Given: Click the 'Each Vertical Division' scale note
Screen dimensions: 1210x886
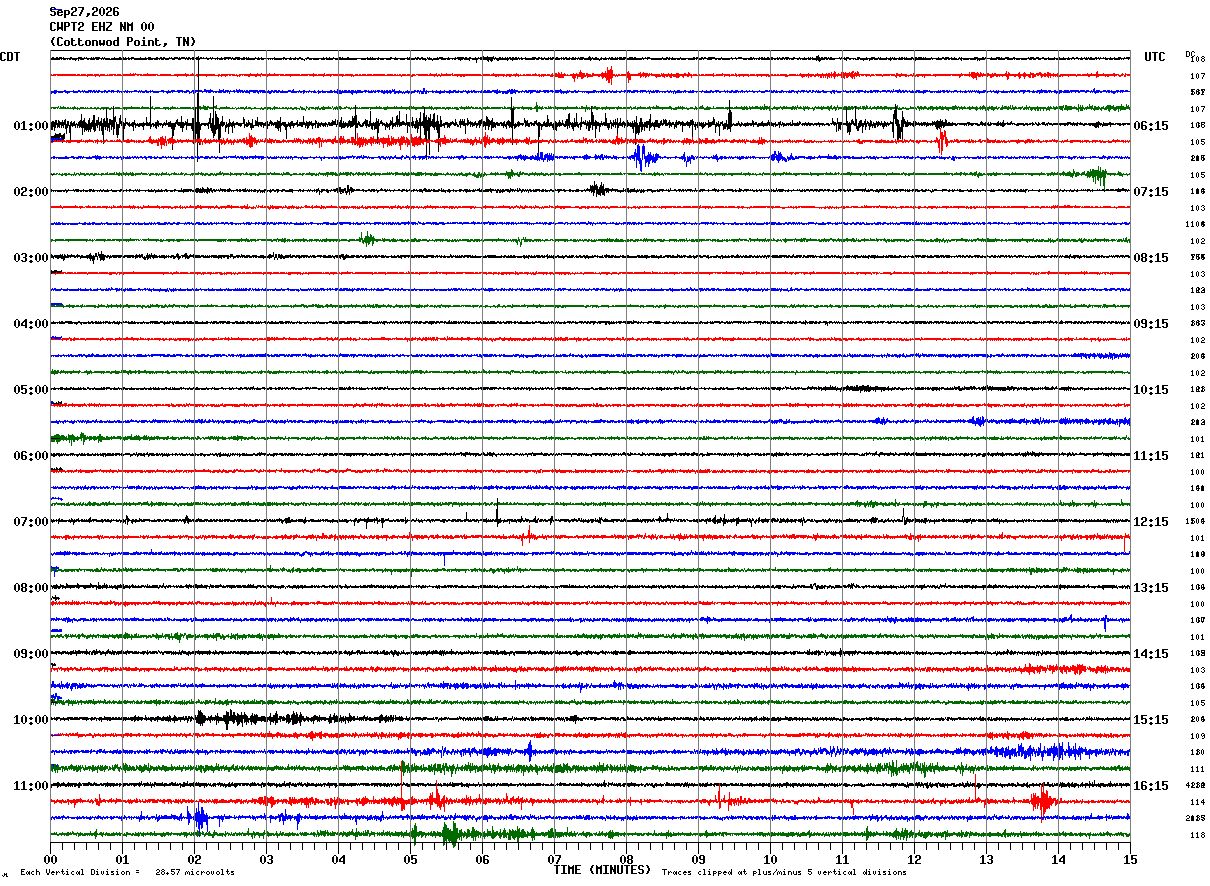Looking at the screenshot, I should click(x=127, y=872).
